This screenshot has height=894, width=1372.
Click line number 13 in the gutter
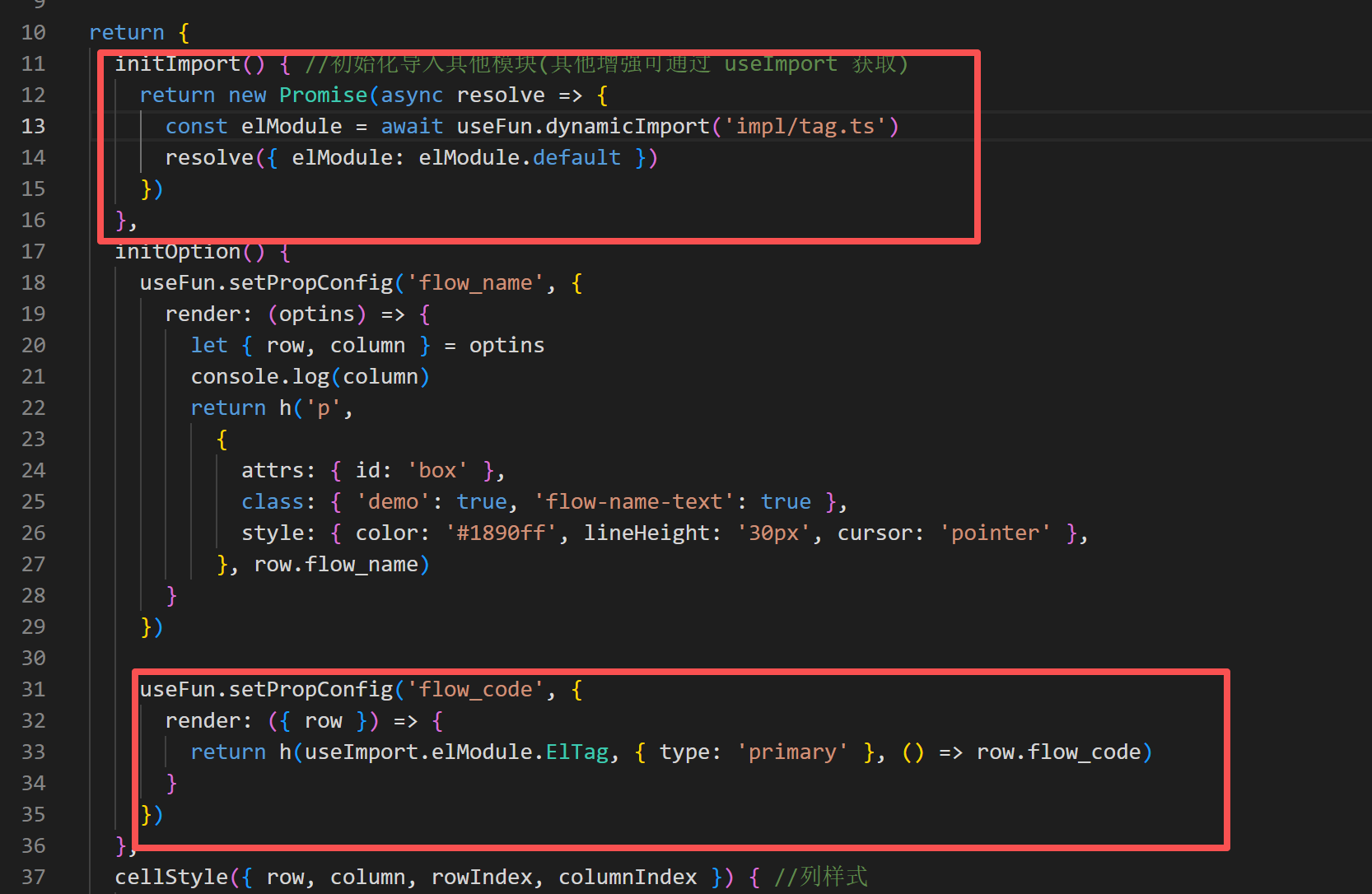coord(33,127)
